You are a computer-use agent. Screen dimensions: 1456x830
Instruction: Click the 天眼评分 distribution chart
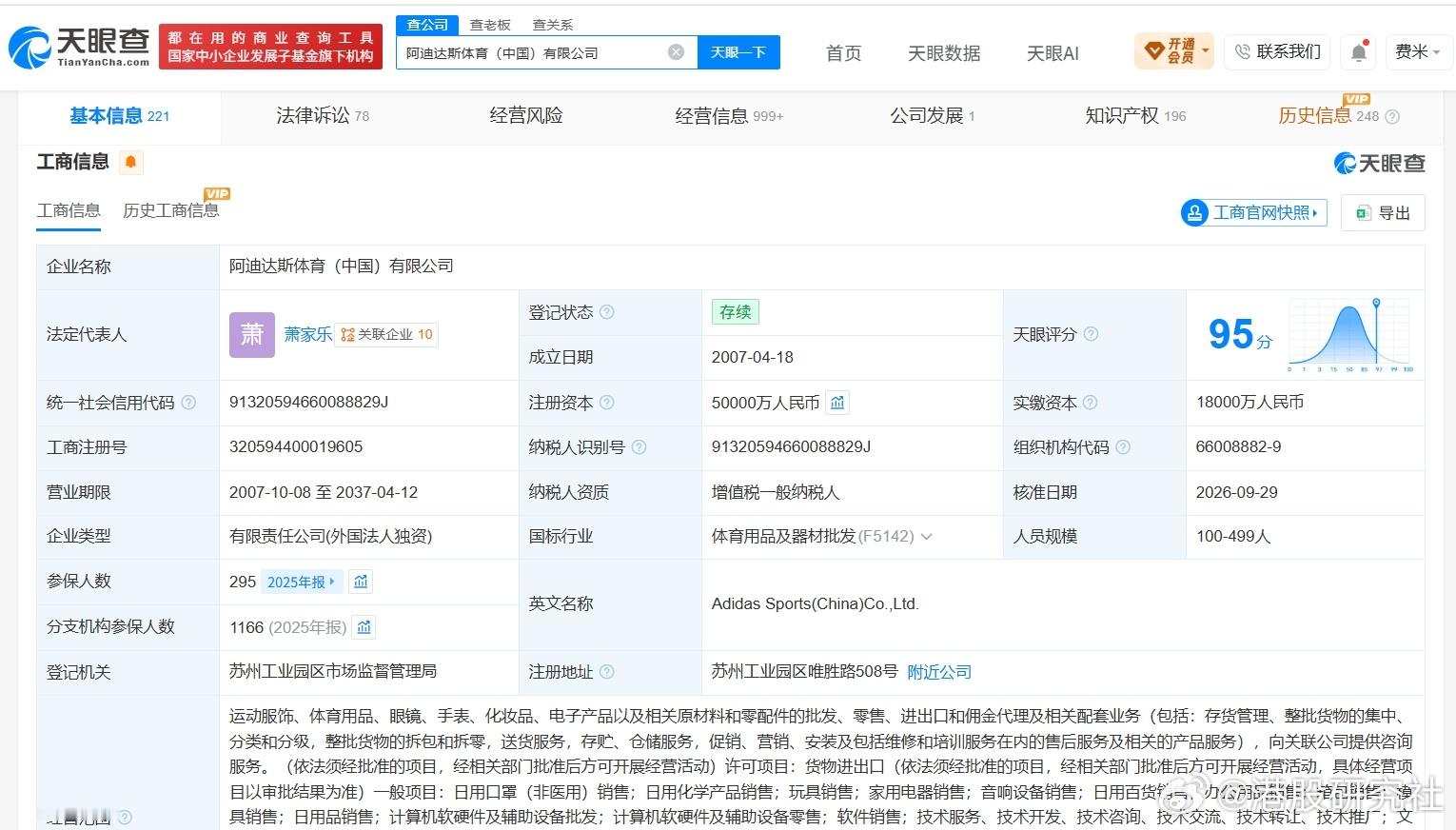1350,334
